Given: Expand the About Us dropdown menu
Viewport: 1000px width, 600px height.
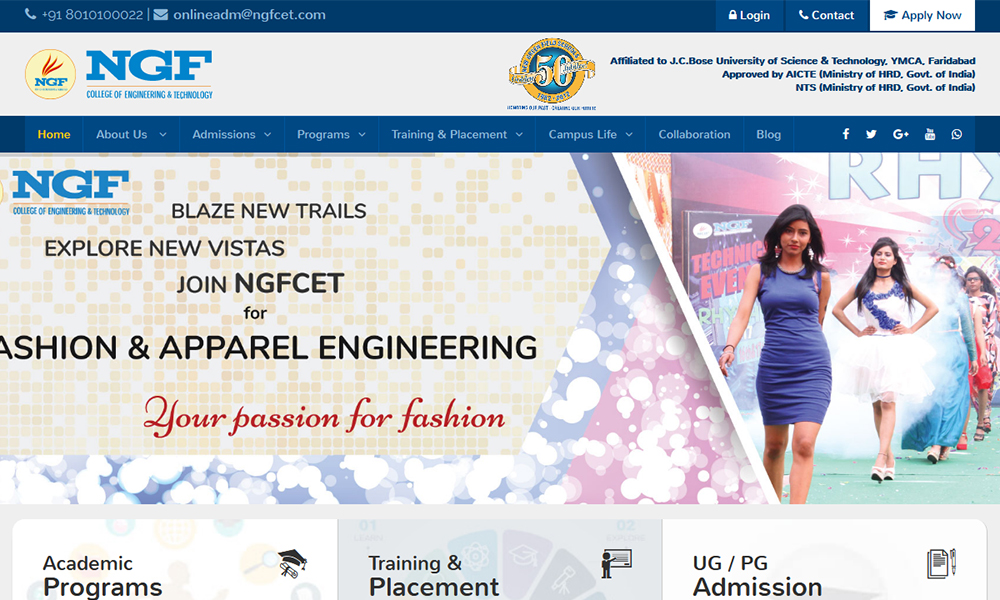Looking at the screenshot, I should [131, 134].
